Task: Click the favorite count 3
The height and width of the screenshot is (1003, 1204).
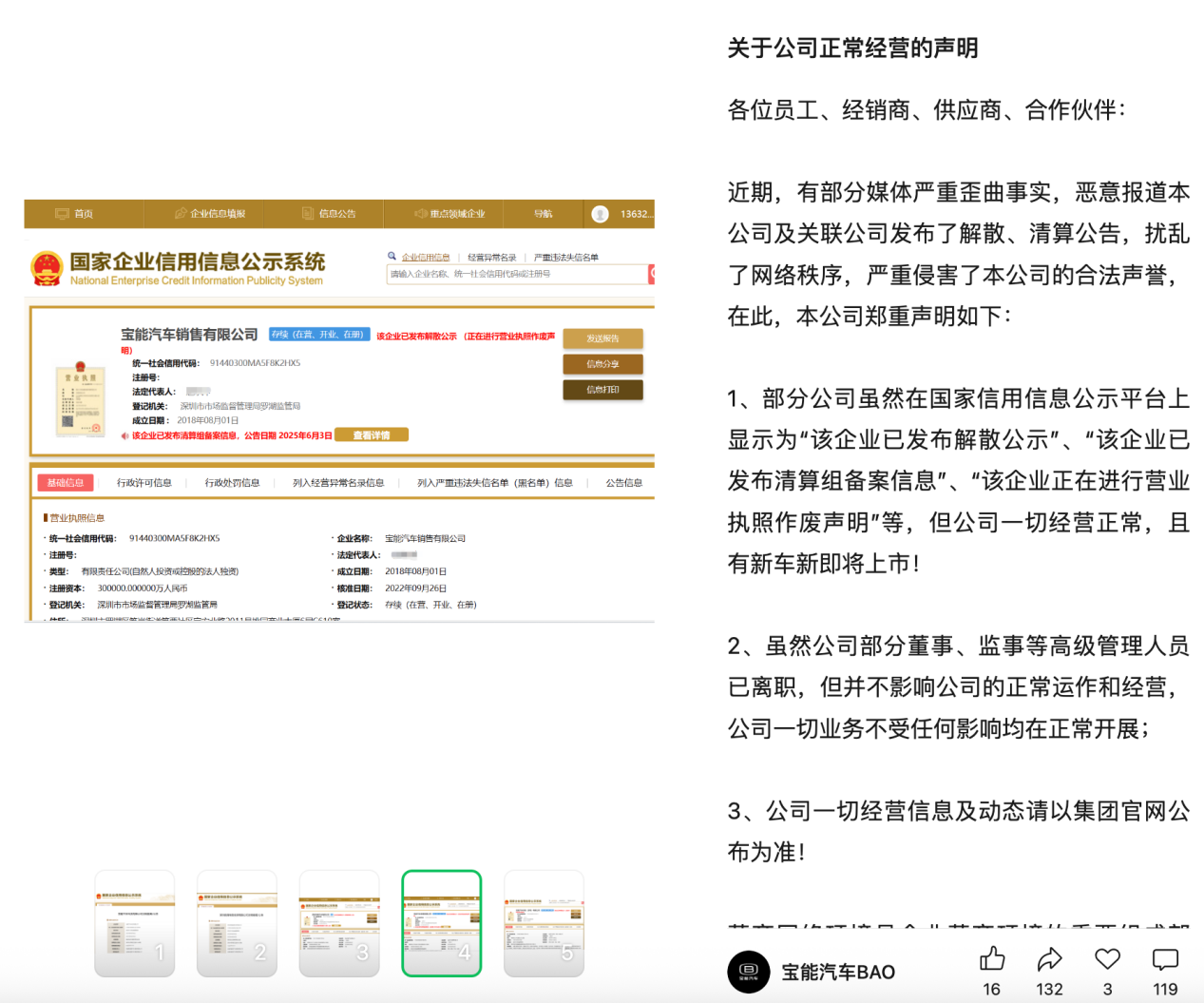Action: click(1107, 990)
